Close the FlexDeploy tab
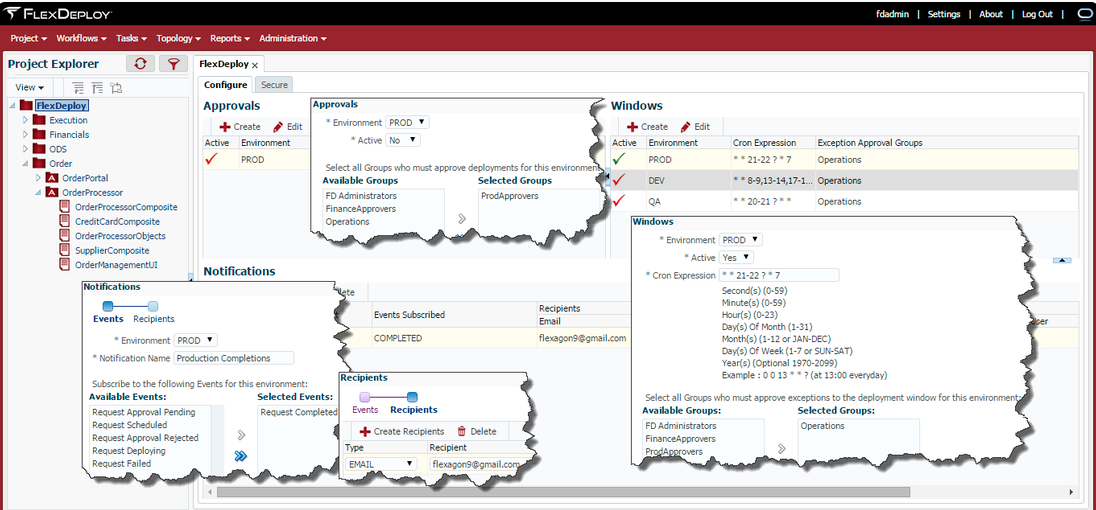The height and width of the screenshot is (510, 1096). pyautogui.click(x=255, y=65)
